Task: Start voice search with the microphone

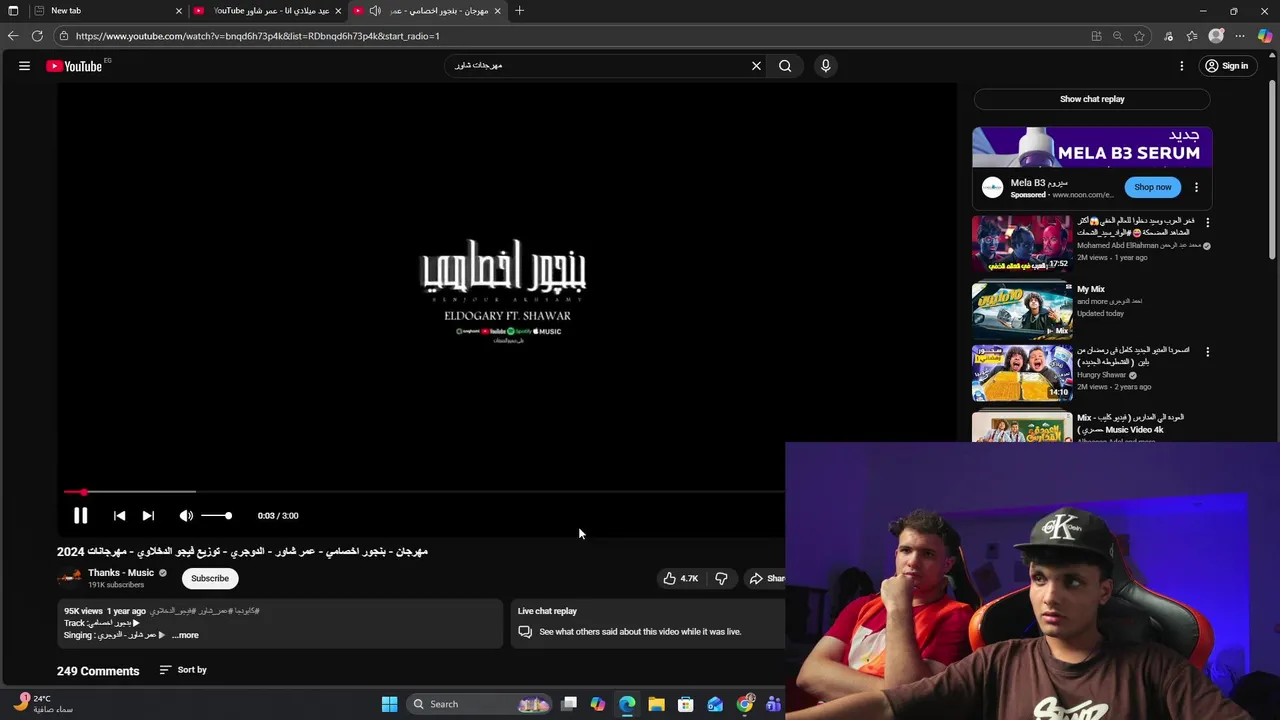Action: [825, 66]
